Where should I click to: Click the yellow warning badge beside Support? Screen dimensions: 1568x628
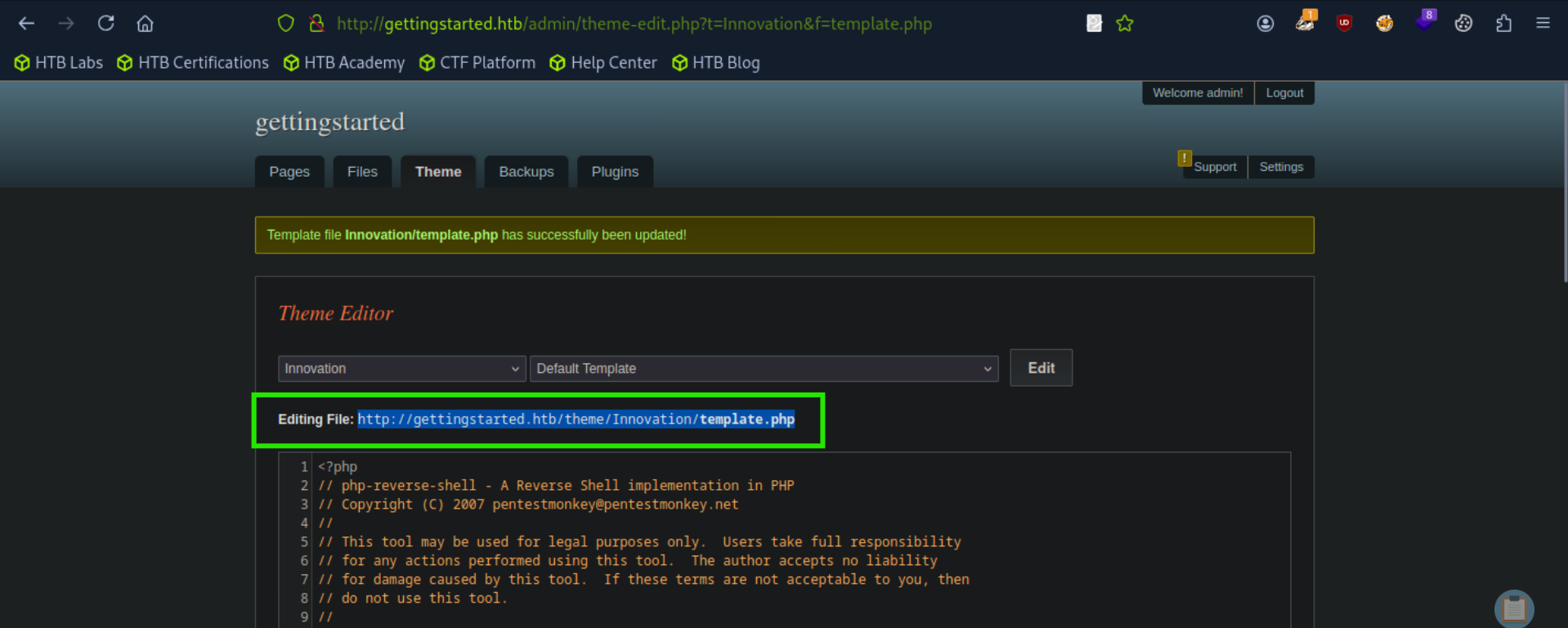pyautogui.click(x=1185, y=158)
